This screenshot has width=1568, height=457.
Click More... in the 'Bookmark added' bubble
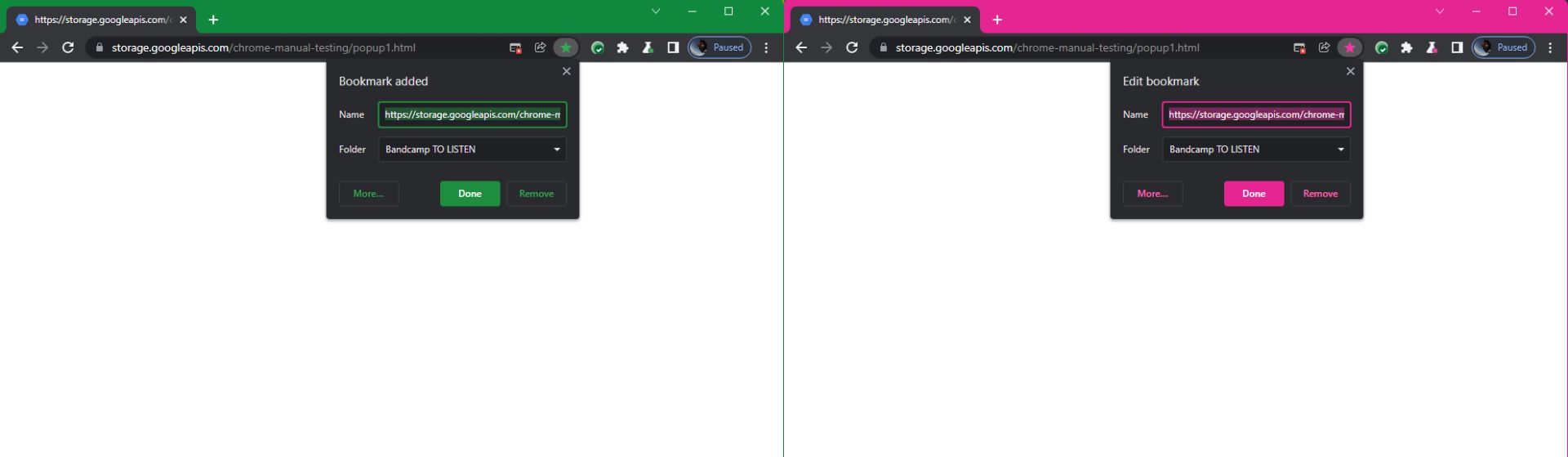(x=368, y=194)
